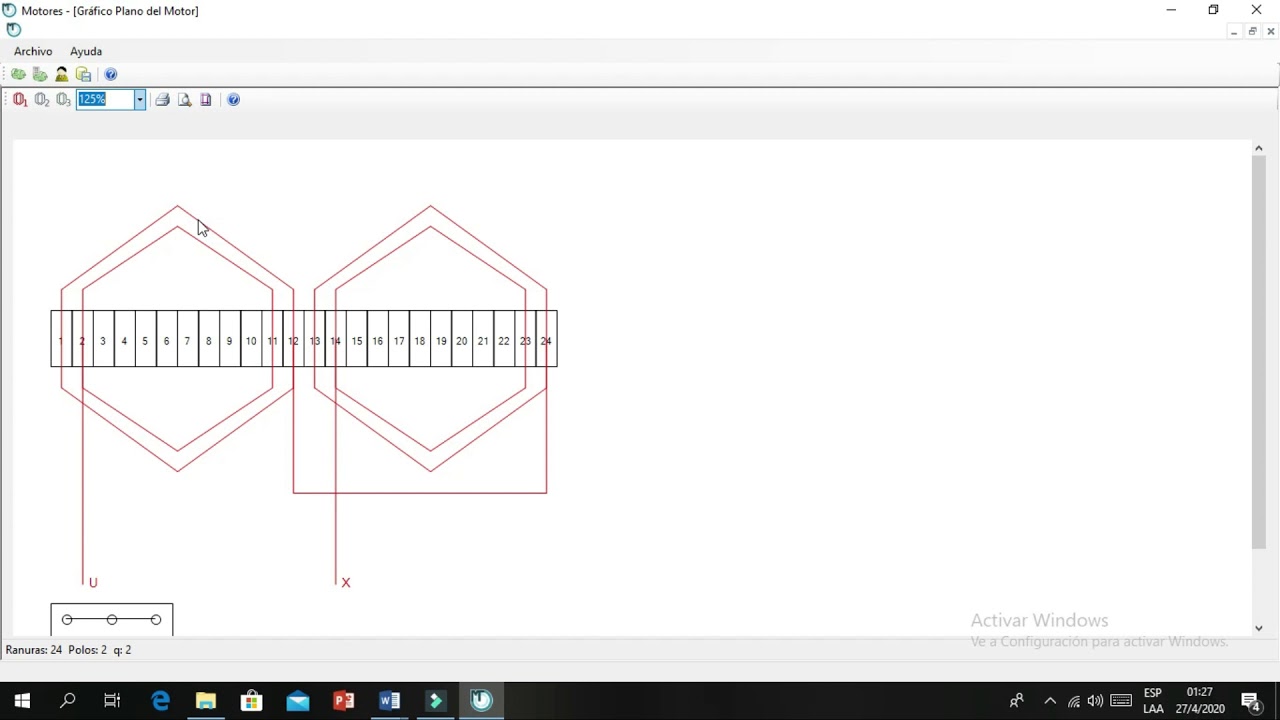Image resolution: width=1280 pixels, height=720 pixels.
Task: Click slot number 6 in the diagram
Action: pyautogui.click(x=166, y=341)
